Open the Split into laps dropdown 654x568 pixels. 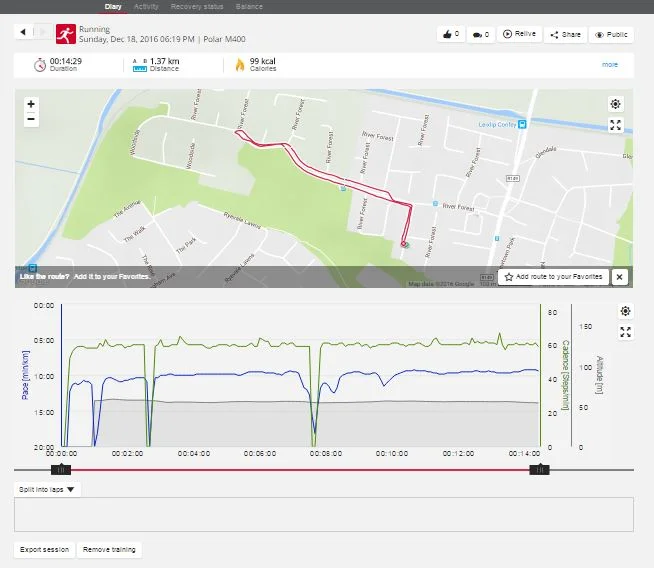pos(47,490)
